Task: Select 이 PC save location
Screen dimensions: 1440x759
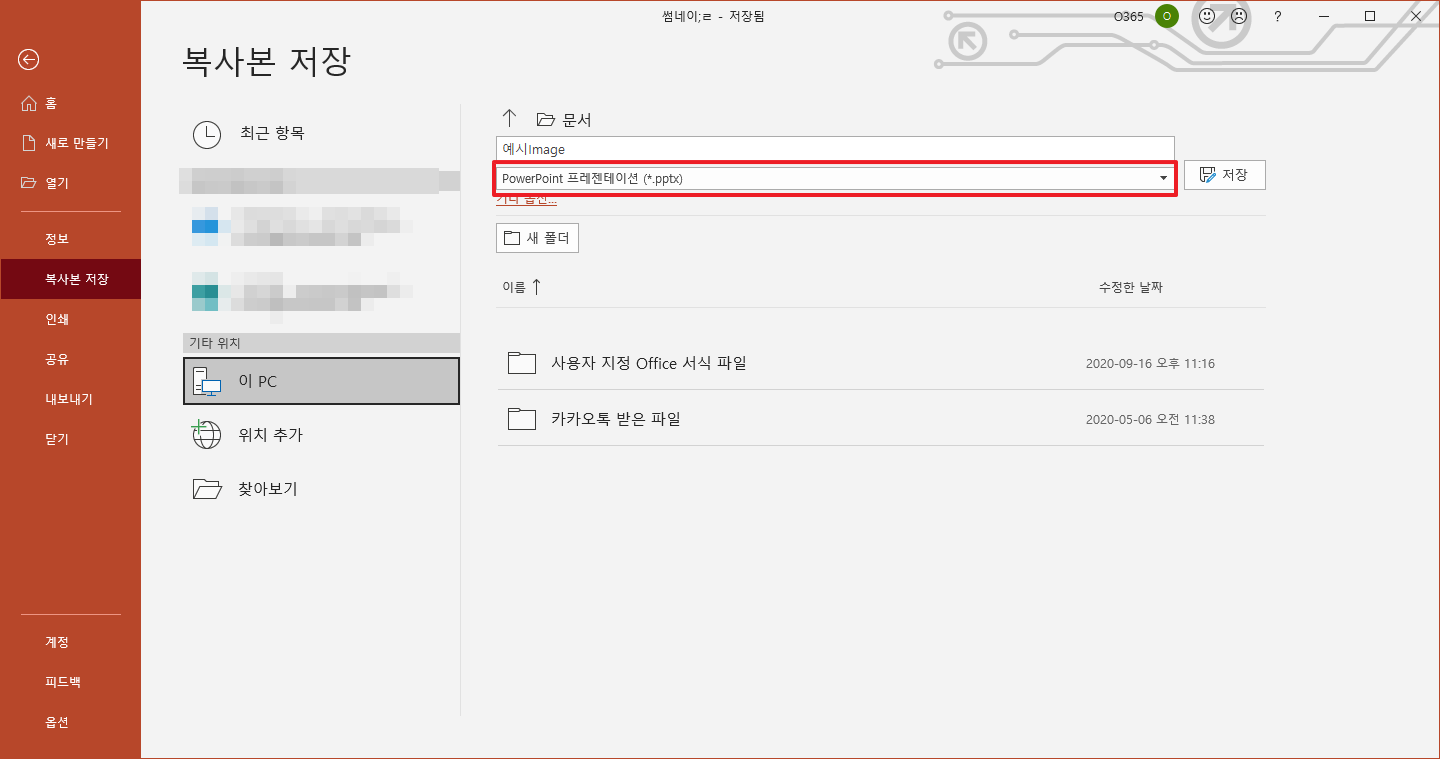Action: click(321, 381)
